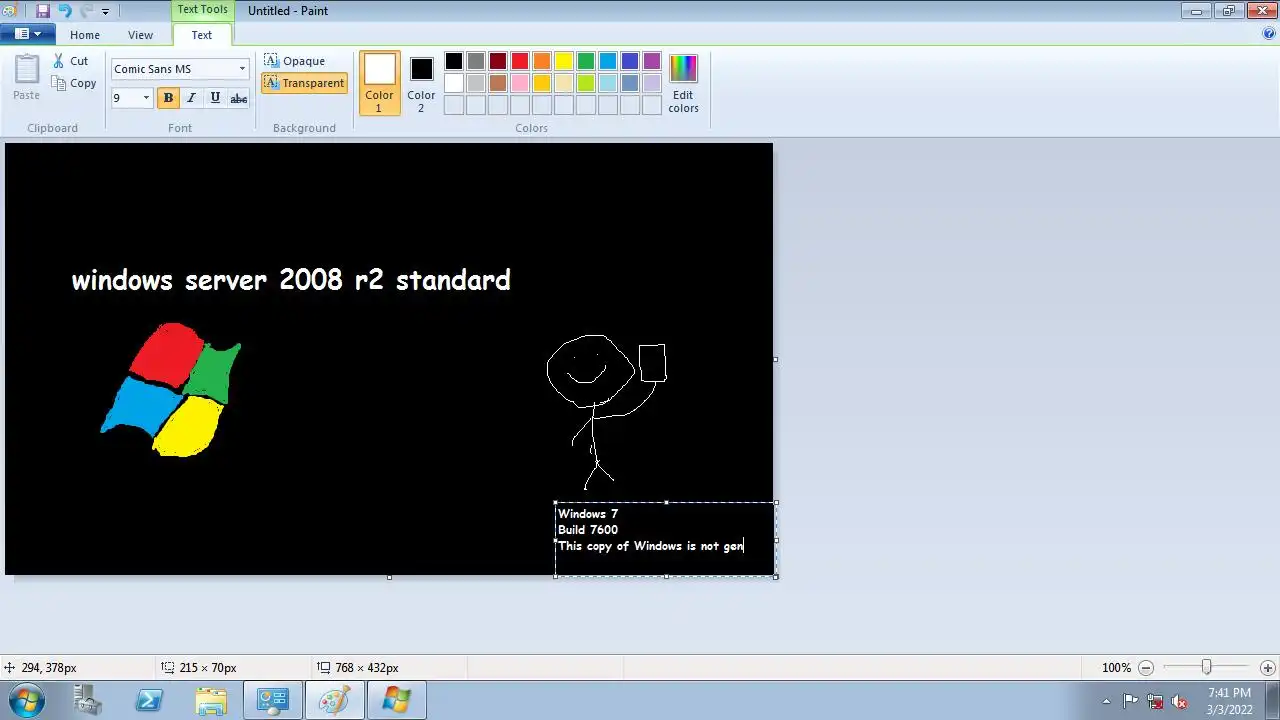Screen dimensions: 1280x720
Task: Click the Paint palette taskbar icon
Action: tap(334, 700)
